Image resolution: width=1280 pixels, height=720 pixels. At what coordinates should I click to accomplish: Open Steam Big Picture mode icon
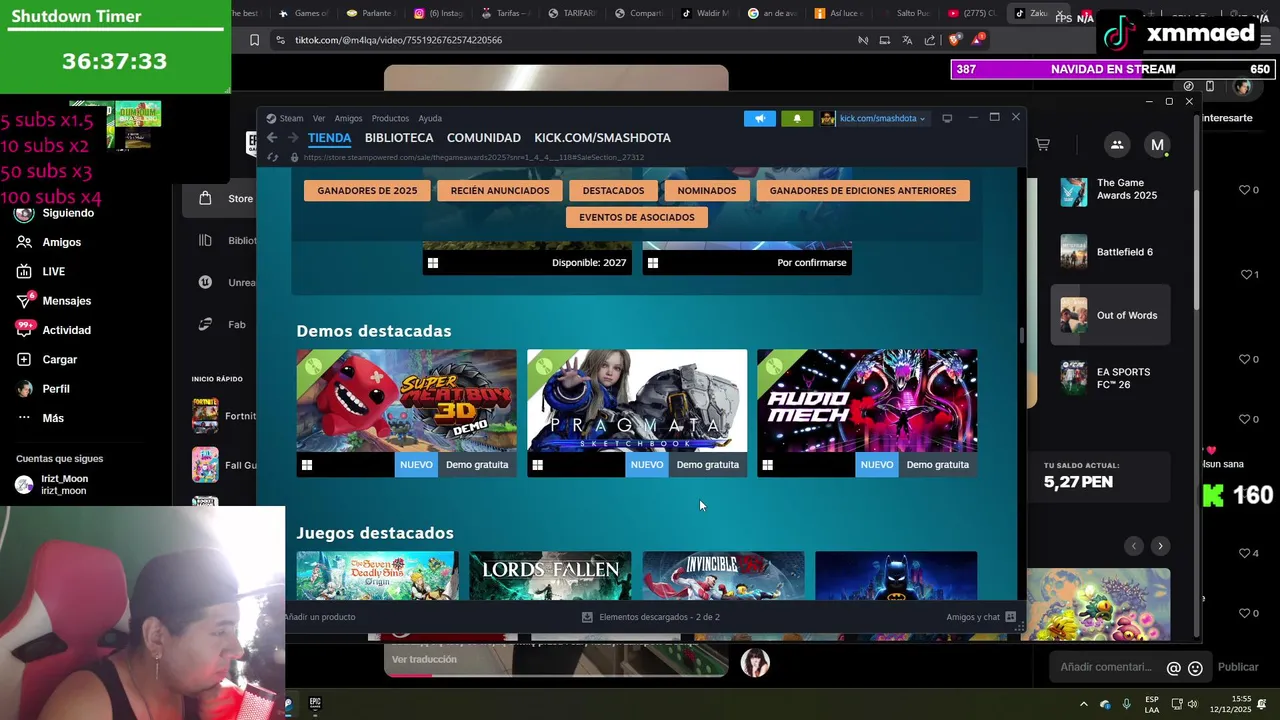pyautogui.click(x=947, y=118)
